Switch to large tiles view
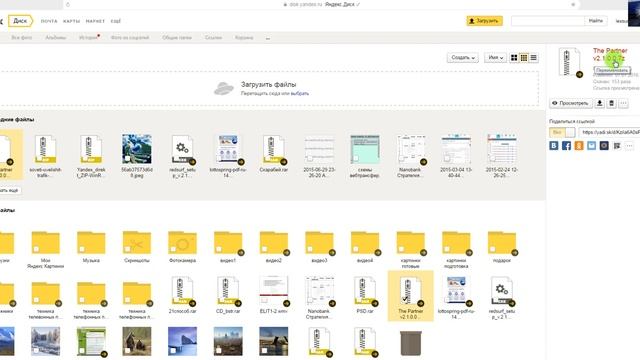640x360 pixels. pos(514,58)
